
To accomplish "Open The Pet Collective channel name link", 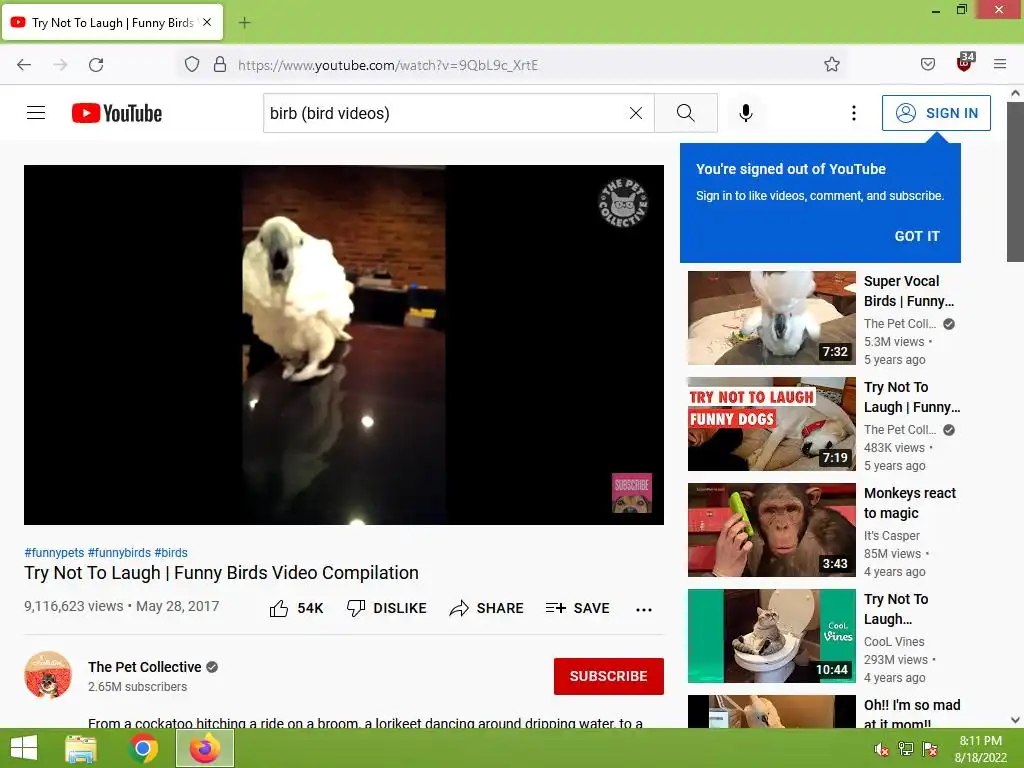I will coord(144,667).
